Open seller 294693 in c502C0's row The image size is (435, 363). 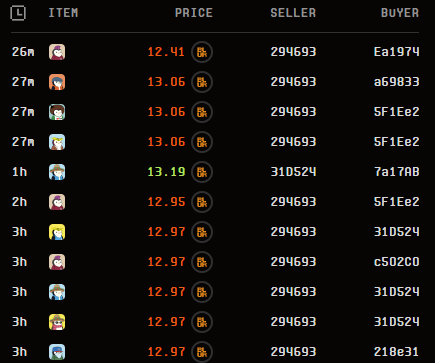tap(293, 262)
